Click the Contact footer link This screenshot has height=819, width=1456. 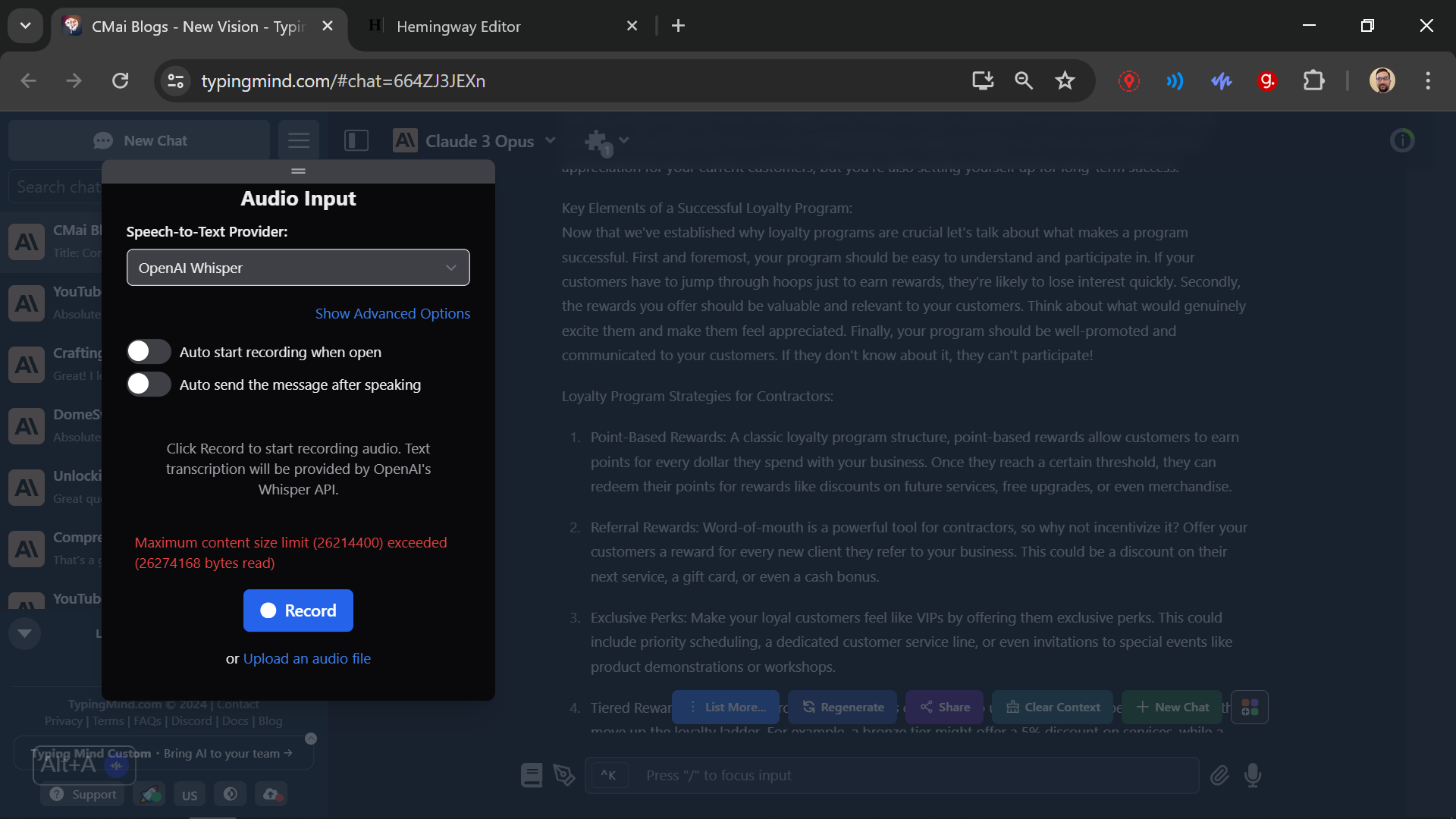(237, 704)
